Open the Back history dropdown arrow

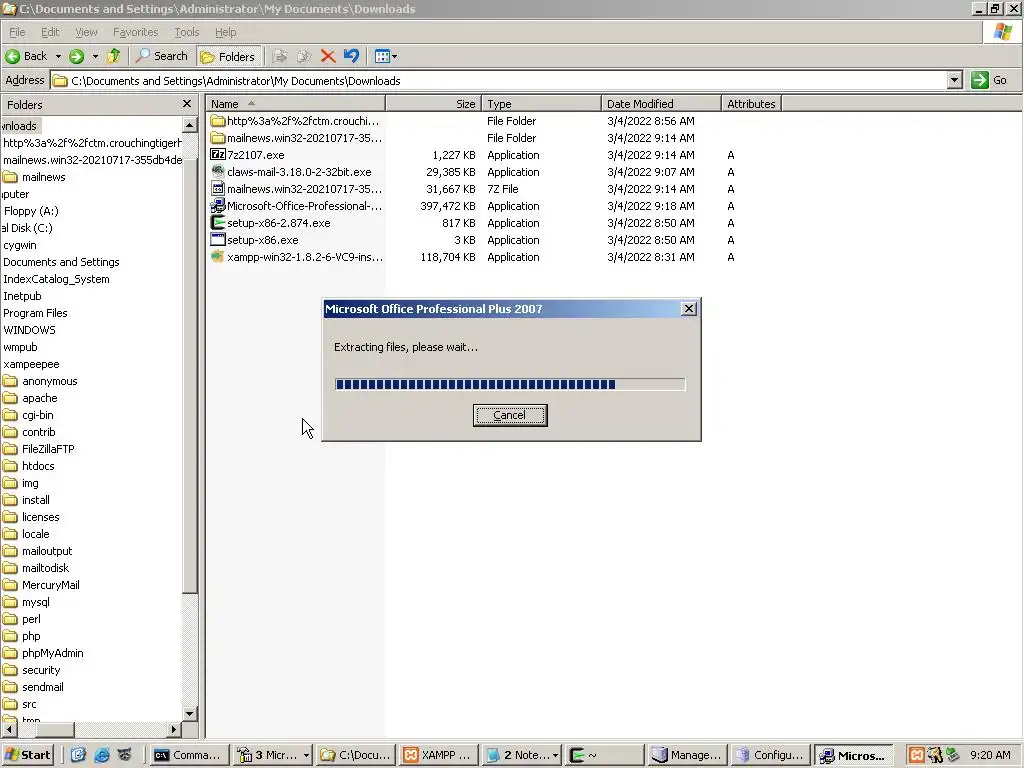click(x=58, y=56)
